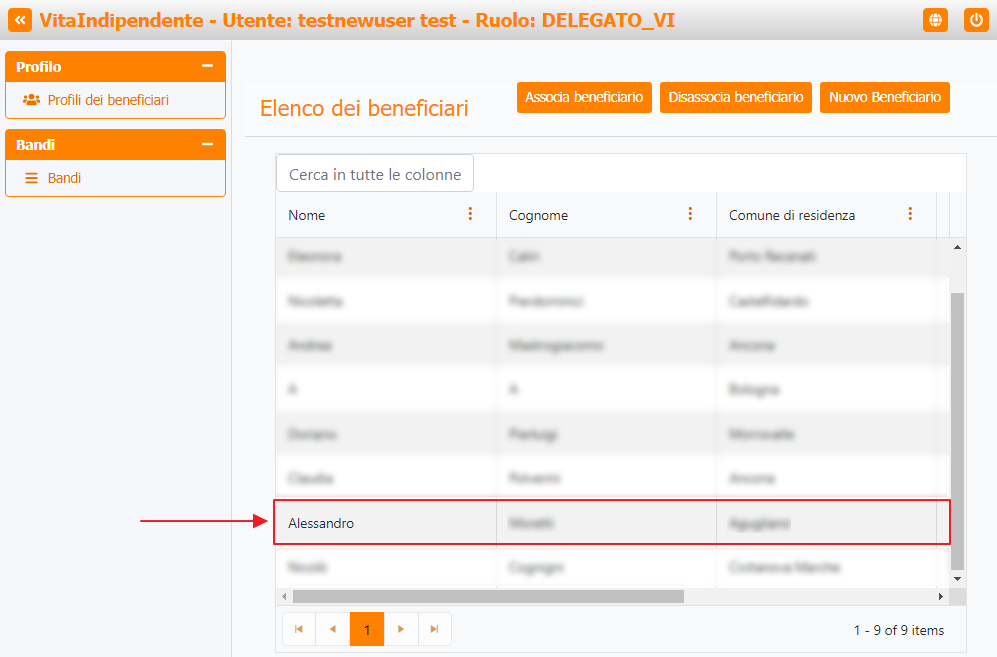
Task: Go to first page of results
Action: (x=299, y=629)
